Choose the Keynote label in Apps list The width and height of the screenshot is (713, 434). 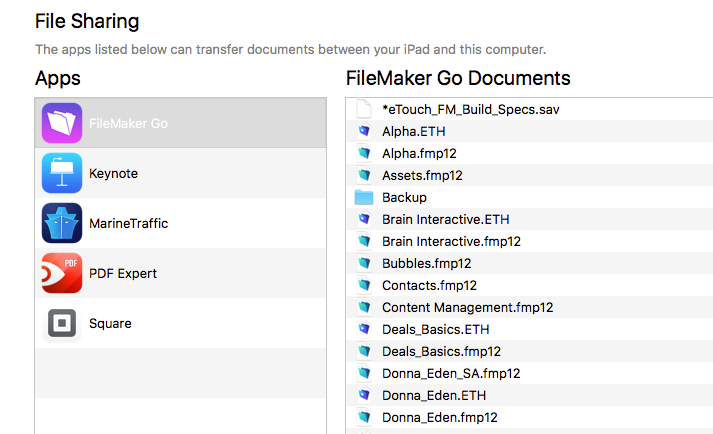tap(113, 173)
